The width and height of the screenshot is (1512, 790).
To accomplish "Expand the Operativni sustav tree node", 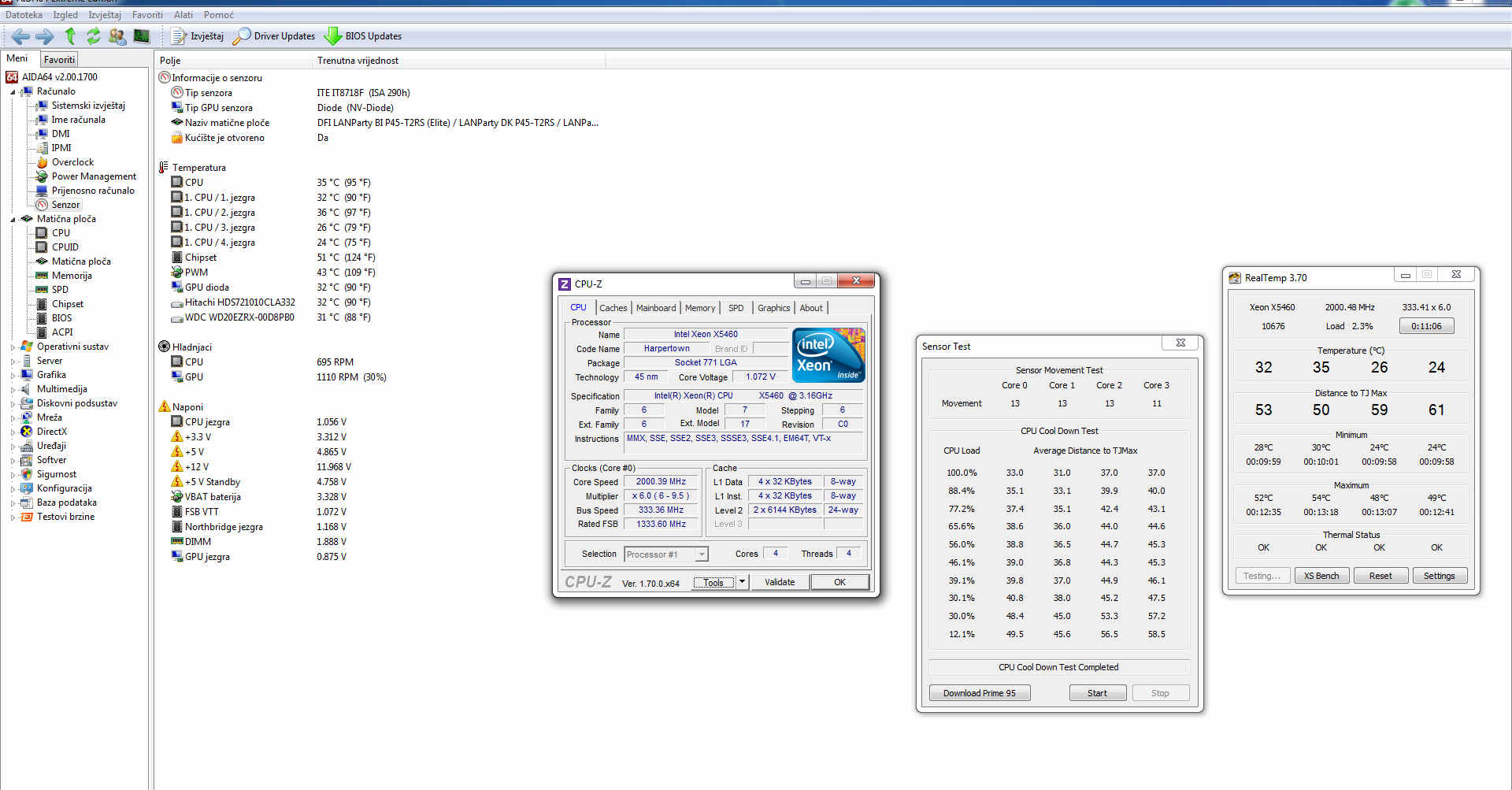I will [x=13, y=347].
